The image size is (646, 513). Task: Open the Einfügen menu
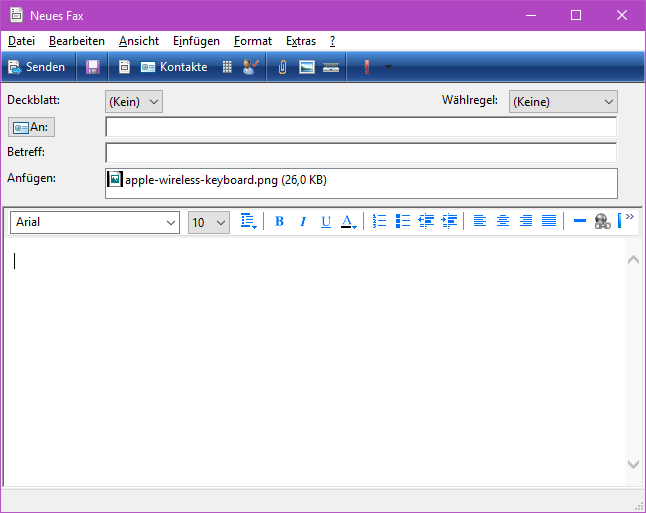(x=196, y=41)
